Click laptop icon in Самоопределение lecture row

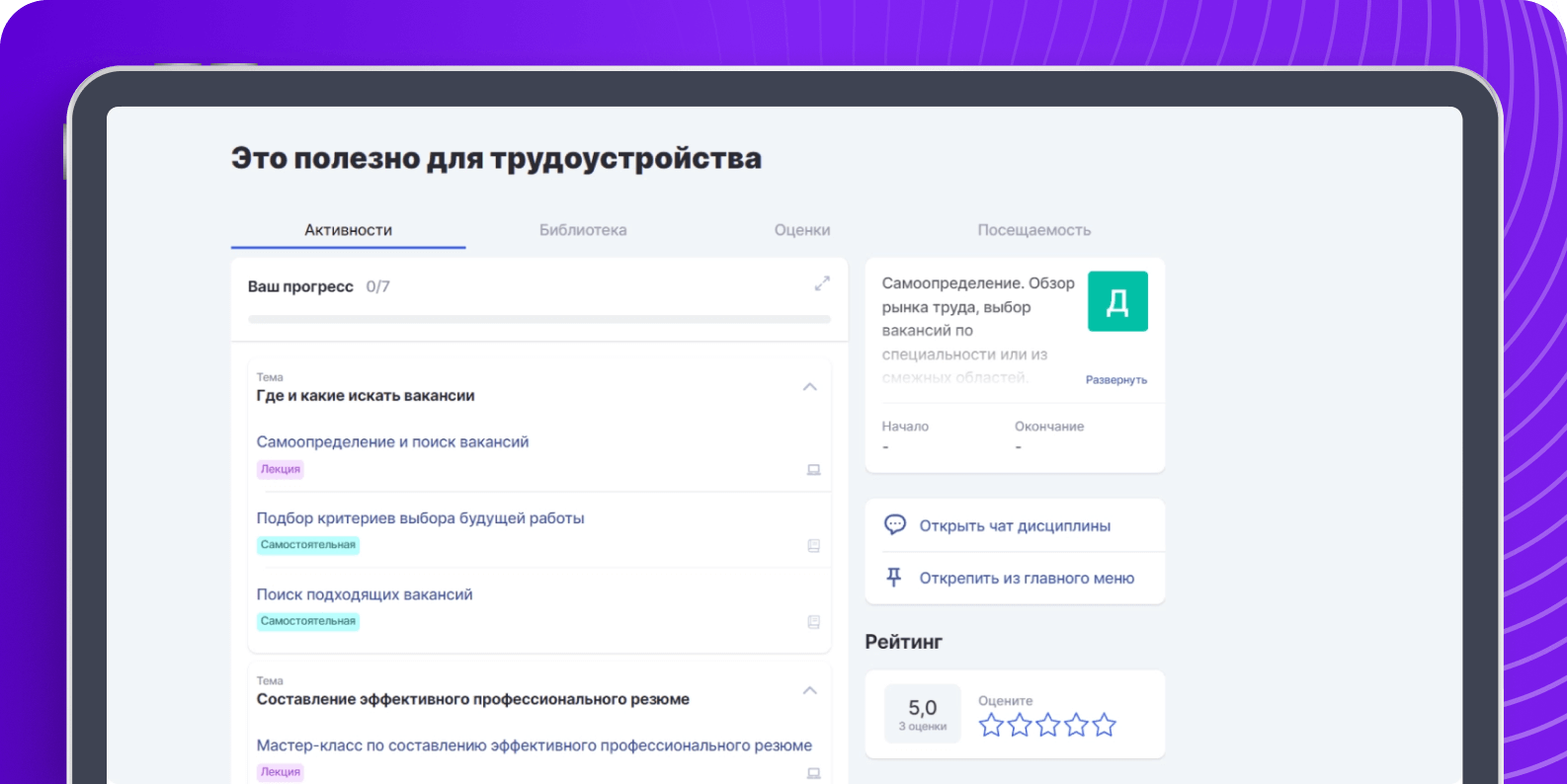coord(814,470)
